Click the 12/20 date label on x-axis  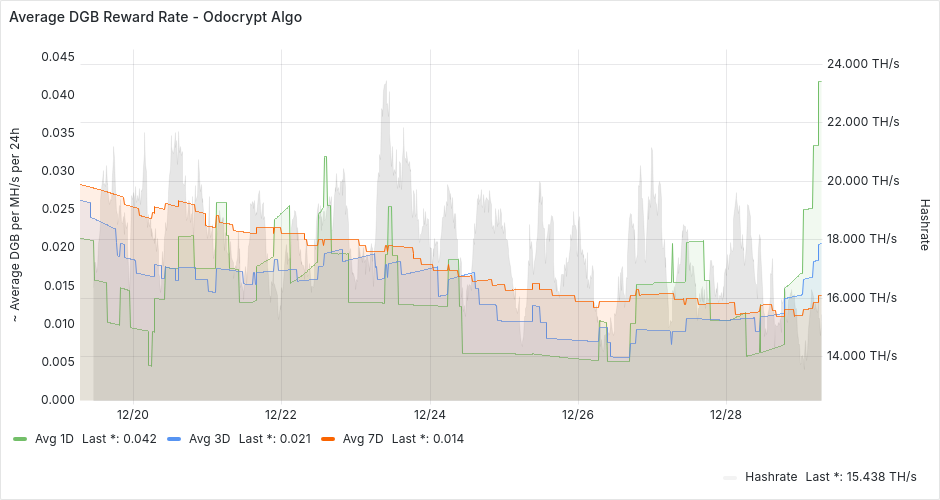(x=133, y=414)
